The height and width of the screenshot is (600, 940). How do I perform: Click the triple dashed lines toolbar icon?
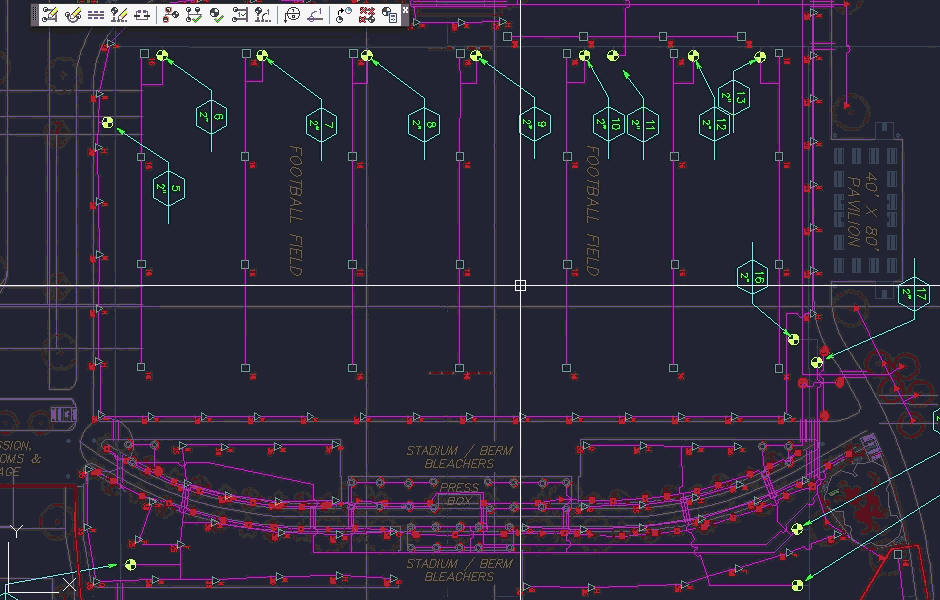[96, 15]
